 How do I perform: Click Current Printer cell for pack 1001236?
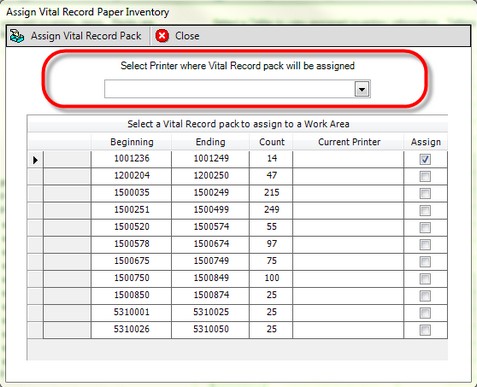[348, 159]
